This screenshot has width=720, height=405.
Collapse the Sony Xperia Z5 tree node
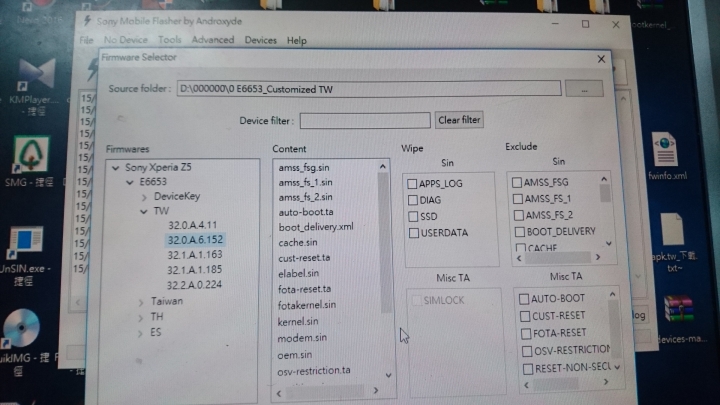coord(115,168)
